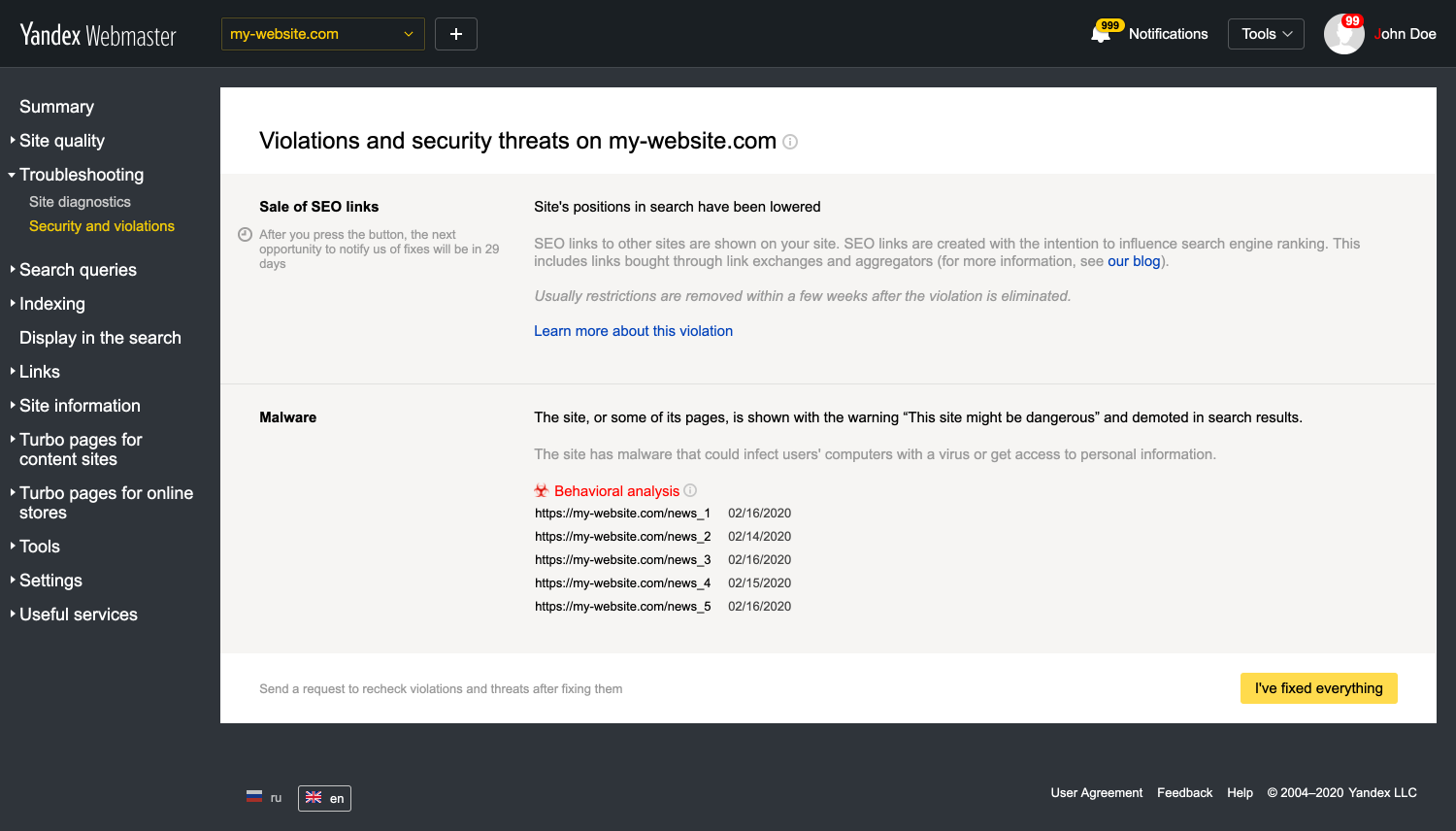
Task: Click the clock icon under Sale of SEO links
Action: tap(246, 235)
